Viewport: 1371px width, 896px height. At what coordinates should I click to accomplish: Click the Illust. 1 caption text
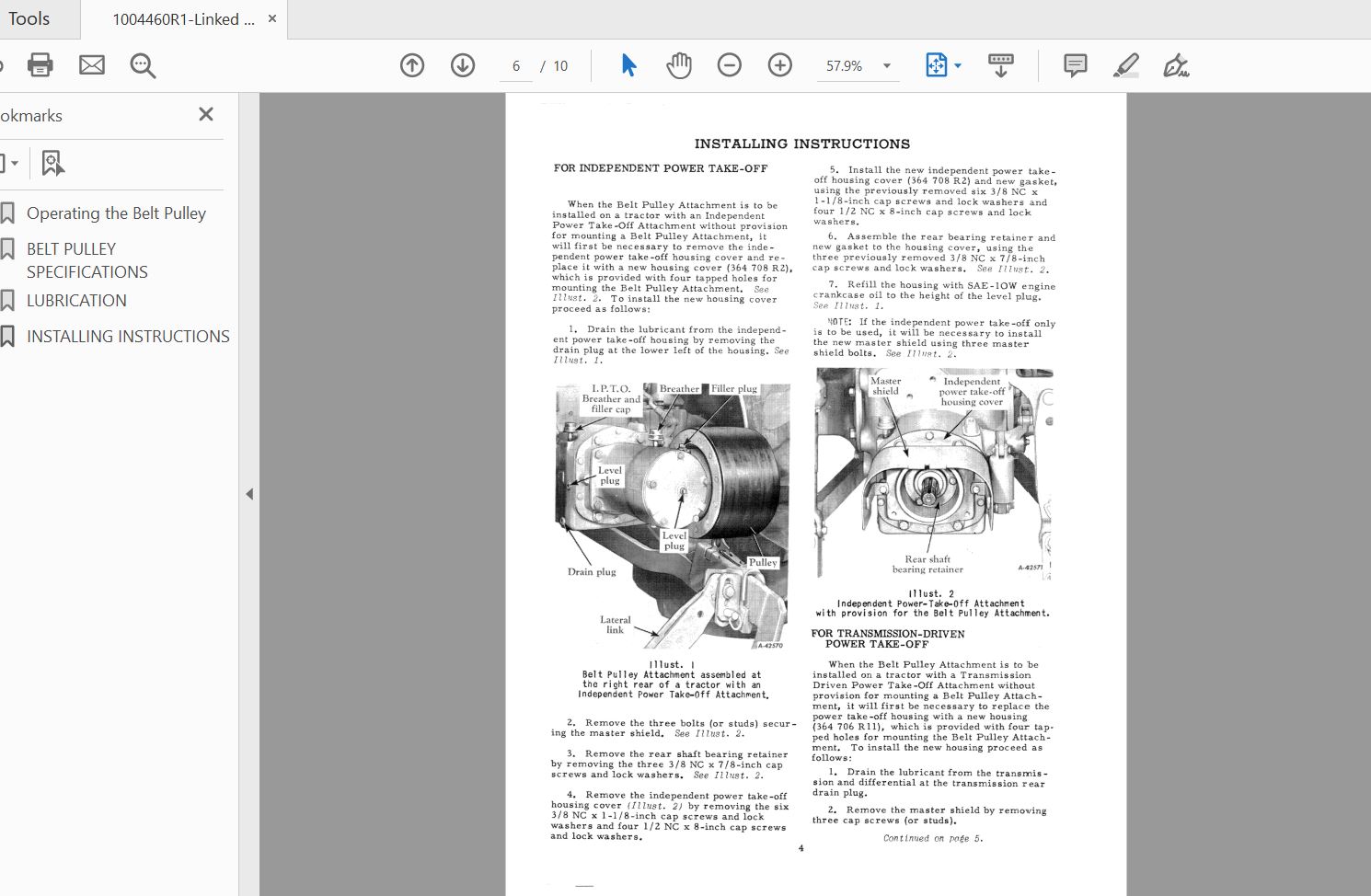pos(672,679)
